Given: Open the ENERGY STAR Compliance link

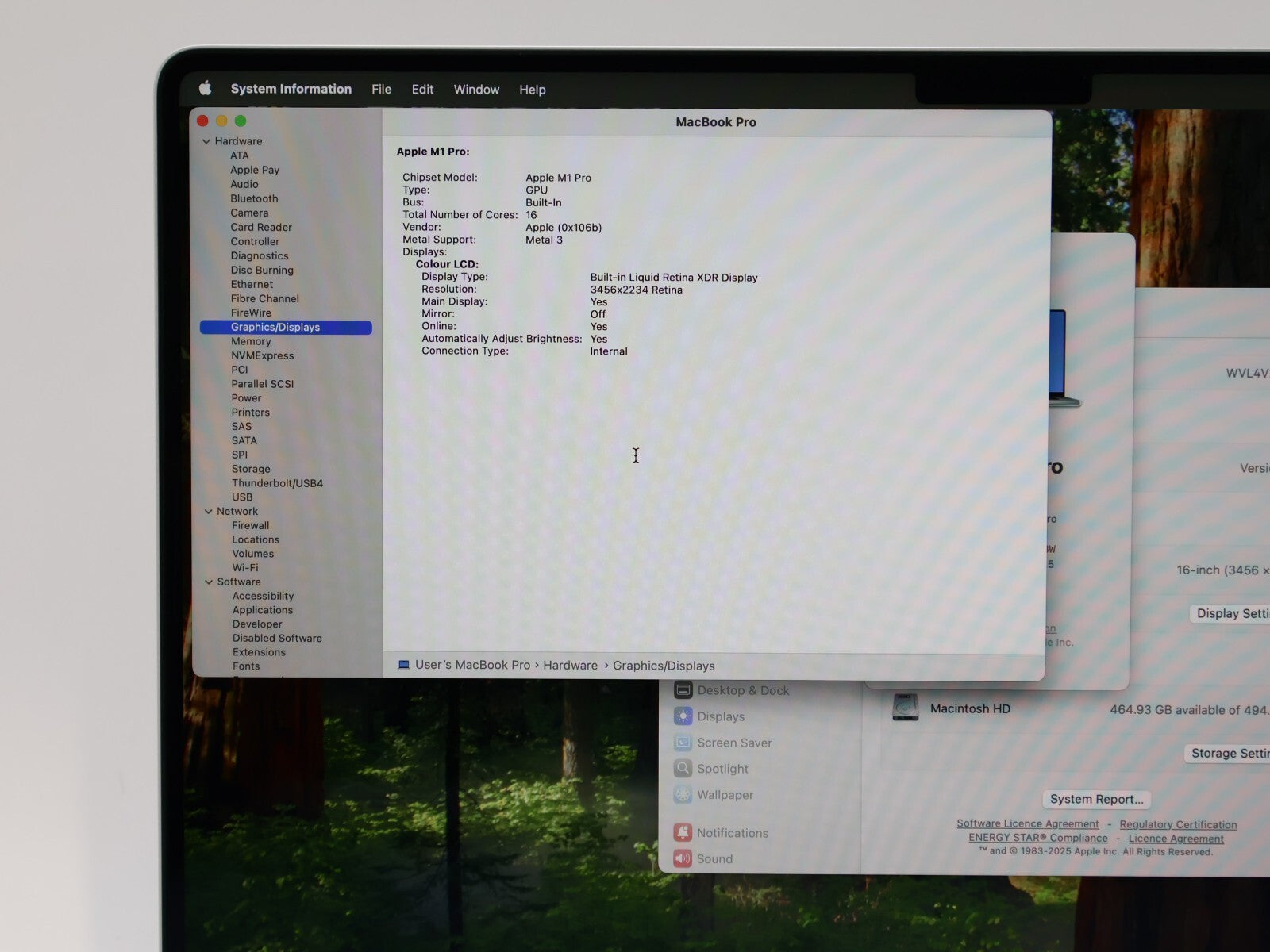Looking at the screenshot, I should 1037,838.
